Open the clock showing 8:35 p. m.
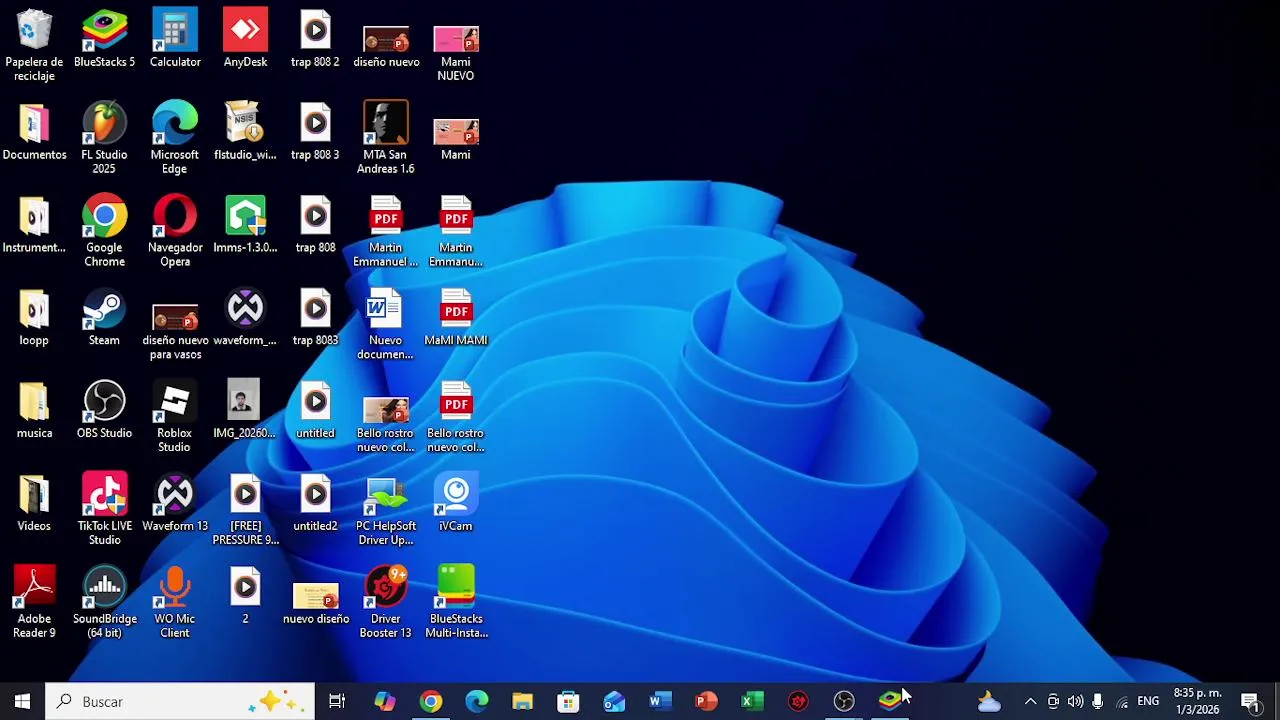Image resolution: width=1280 pixels, height=720 pixels. pyautogui.click(x=1197, y=702)
